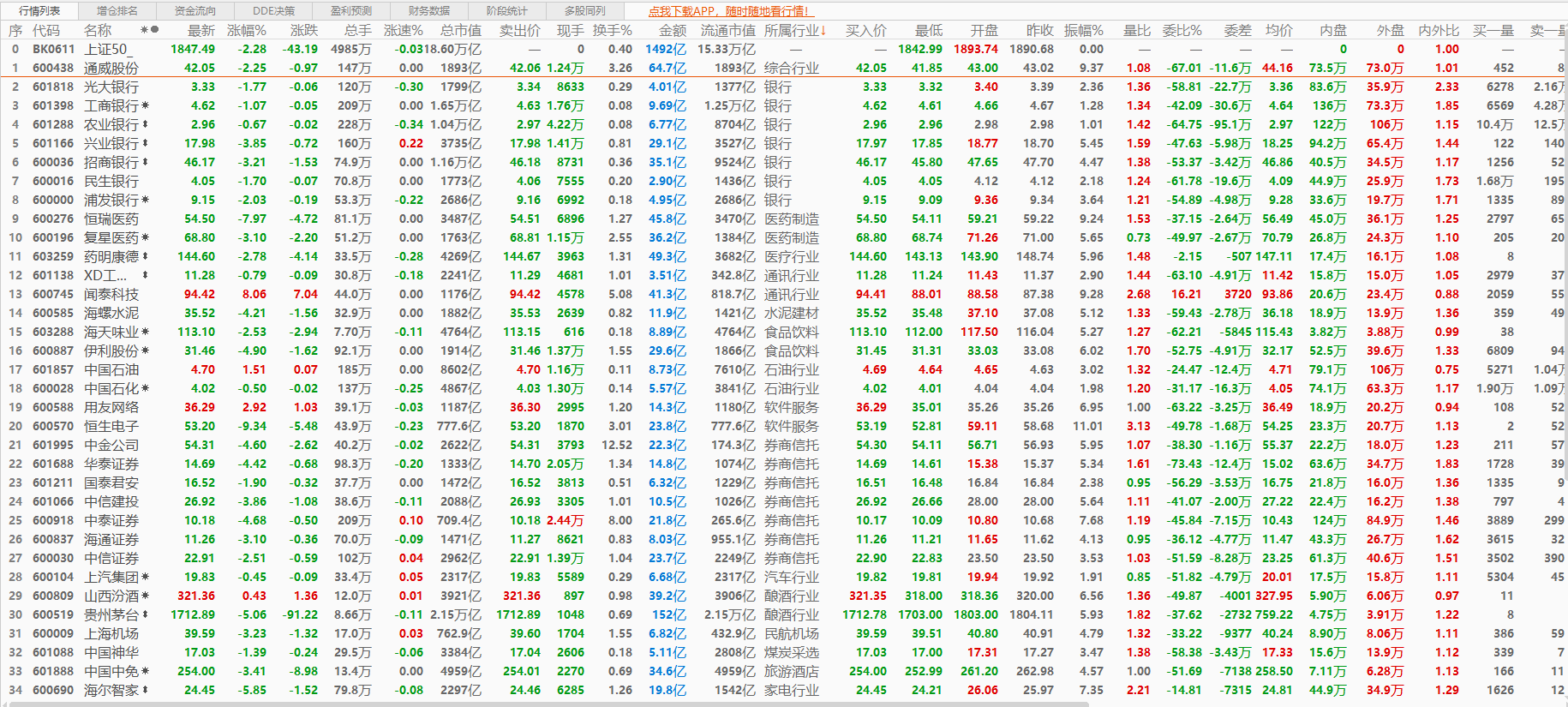
Task: Open the 增仓排名 tab
Action: click(117, 11)
